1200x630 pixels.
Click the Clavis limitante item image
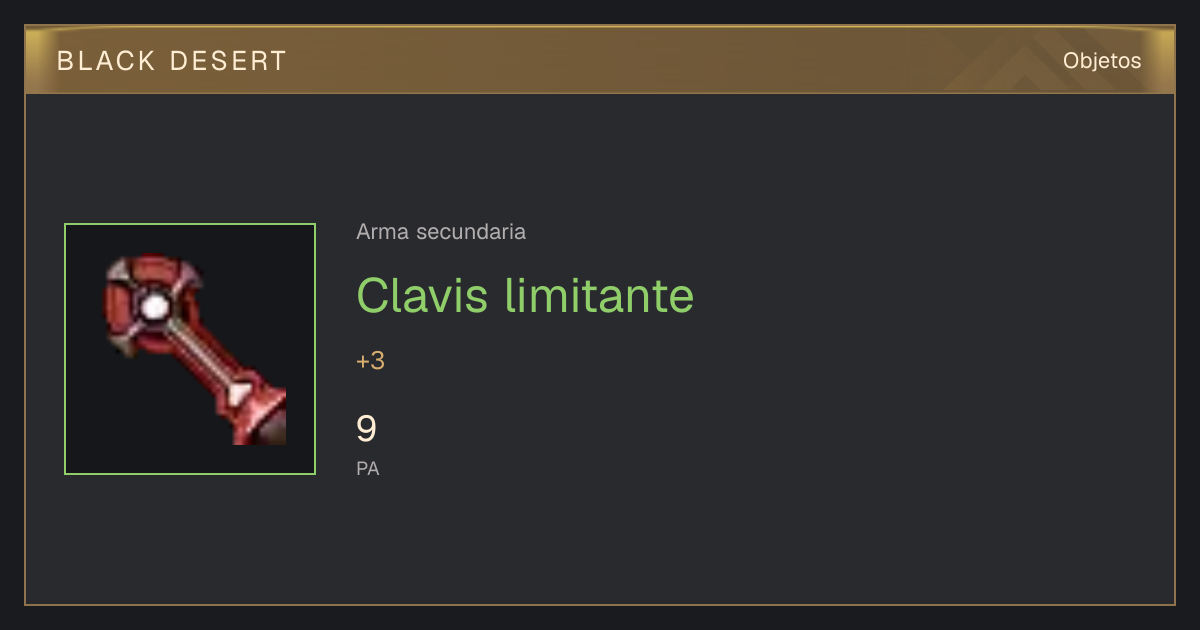(190, 349)
